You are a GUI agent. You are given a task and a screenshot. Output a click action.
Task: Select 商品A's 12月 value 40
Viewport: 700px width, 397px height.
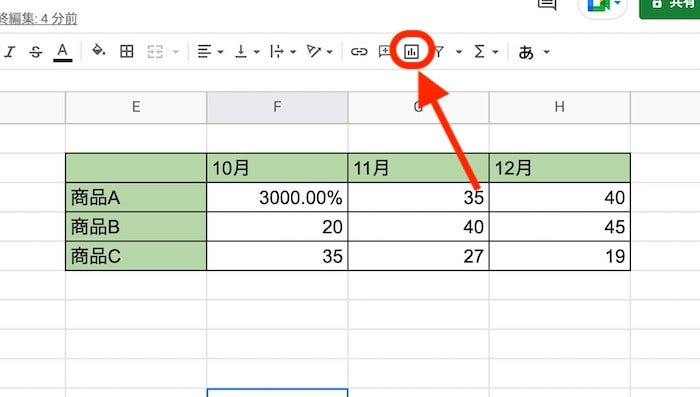(x=560, y=197)
